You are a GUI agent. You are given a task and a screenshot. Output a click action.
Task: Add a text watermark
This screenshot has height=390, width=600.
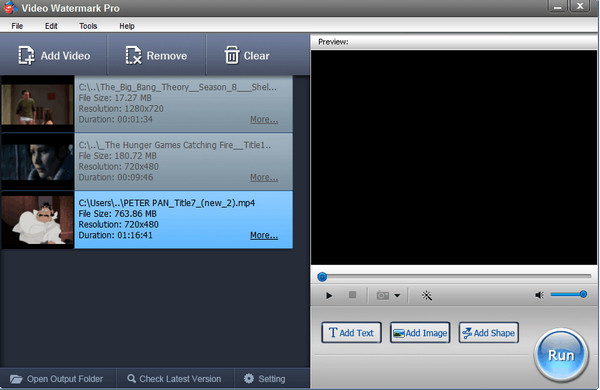pyautogui.click(x=351, y=333)
